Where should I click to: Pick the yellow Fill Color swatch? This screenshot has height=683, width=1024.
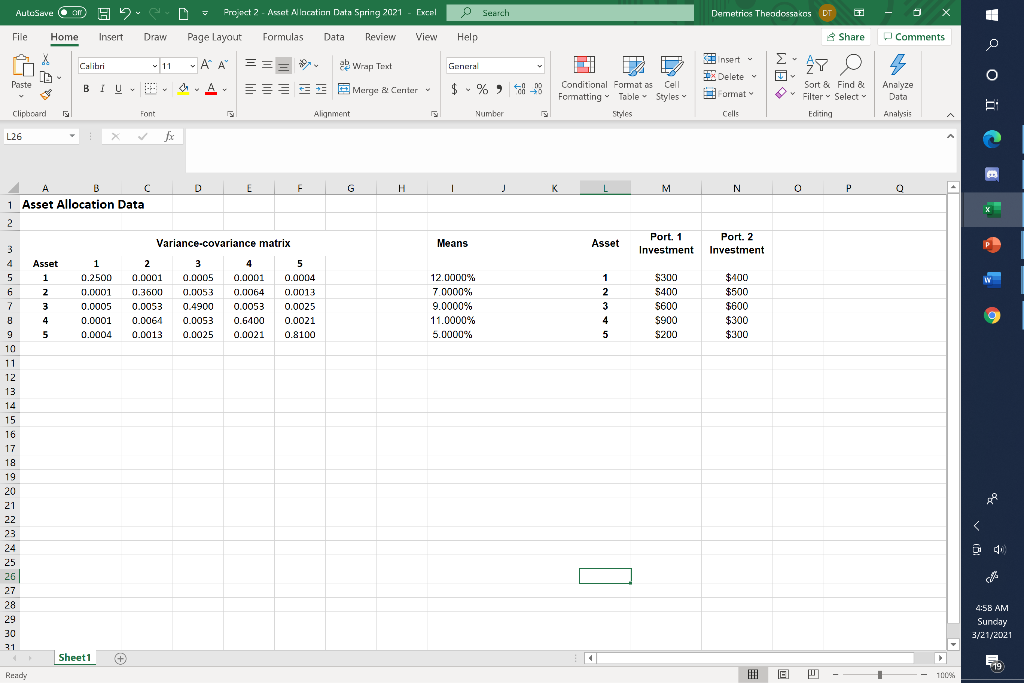click(184, 89)
